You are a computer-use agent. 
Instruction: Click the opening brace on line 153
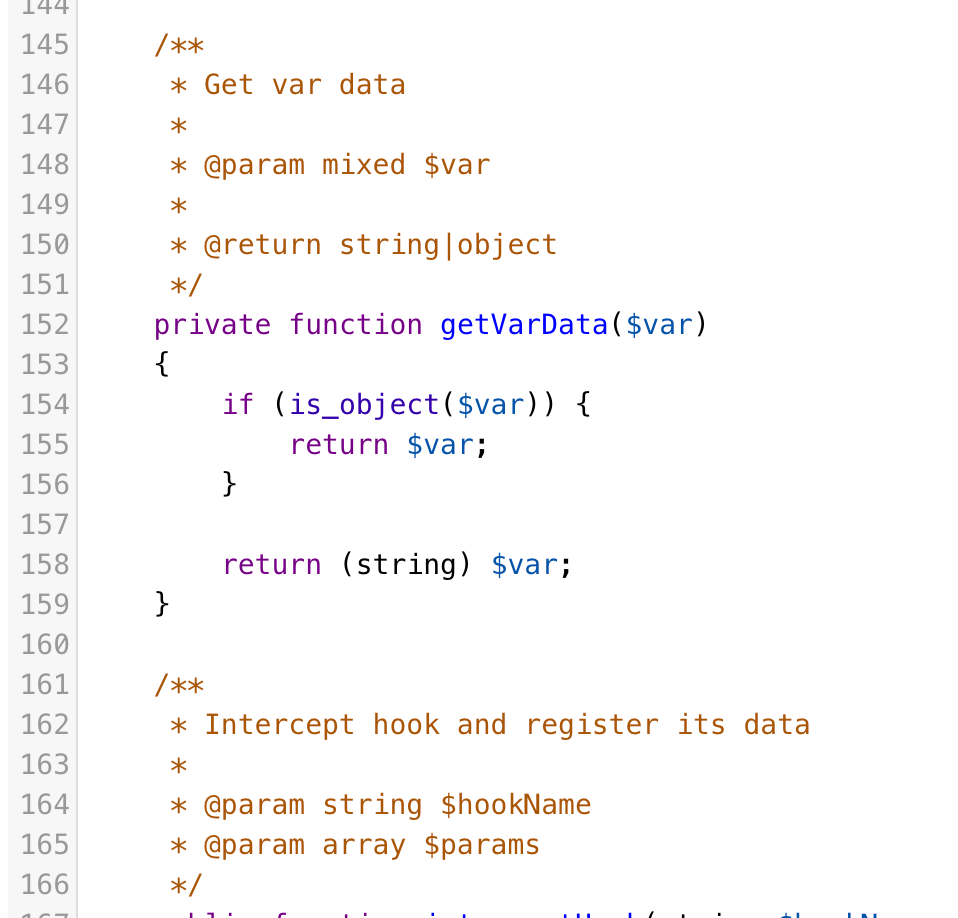[x=162, y=365]
